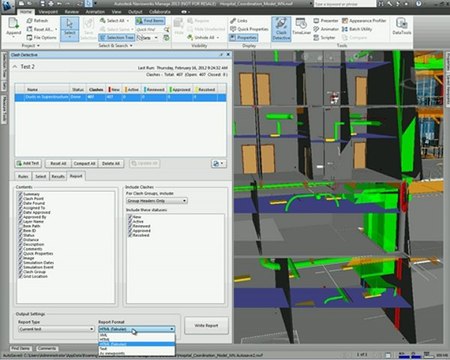This screenshot has height=360, width=450.
Task: Open the Rules tab in Clash Detective
Action: [23, 176]
